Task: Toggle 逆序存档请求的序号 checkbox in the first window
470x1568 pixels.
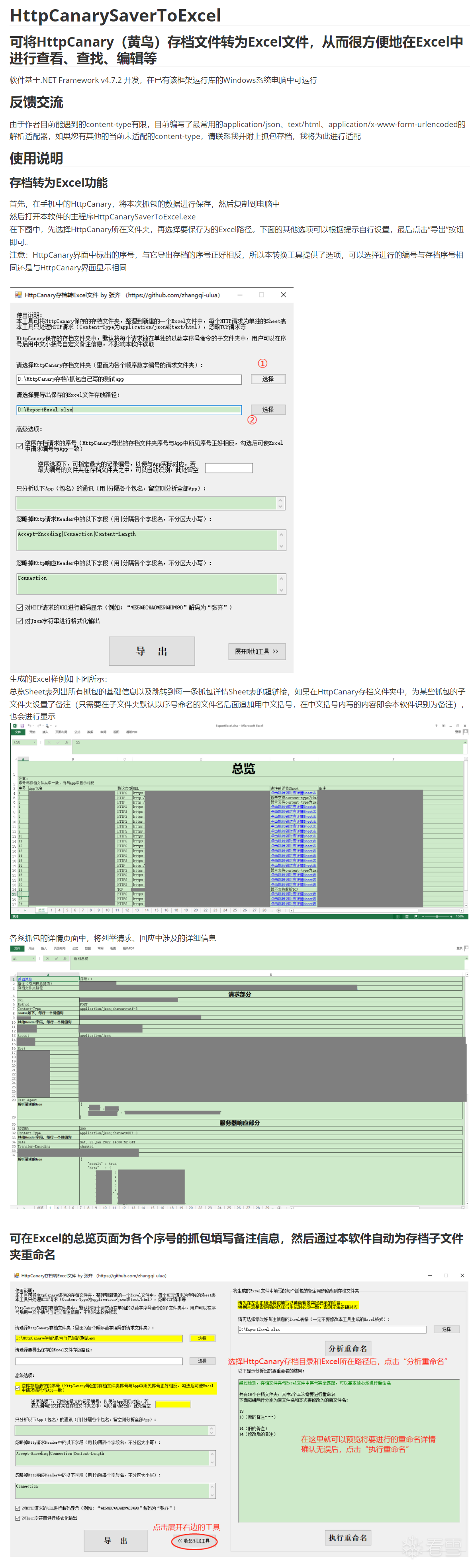Action: click(20, 446)
